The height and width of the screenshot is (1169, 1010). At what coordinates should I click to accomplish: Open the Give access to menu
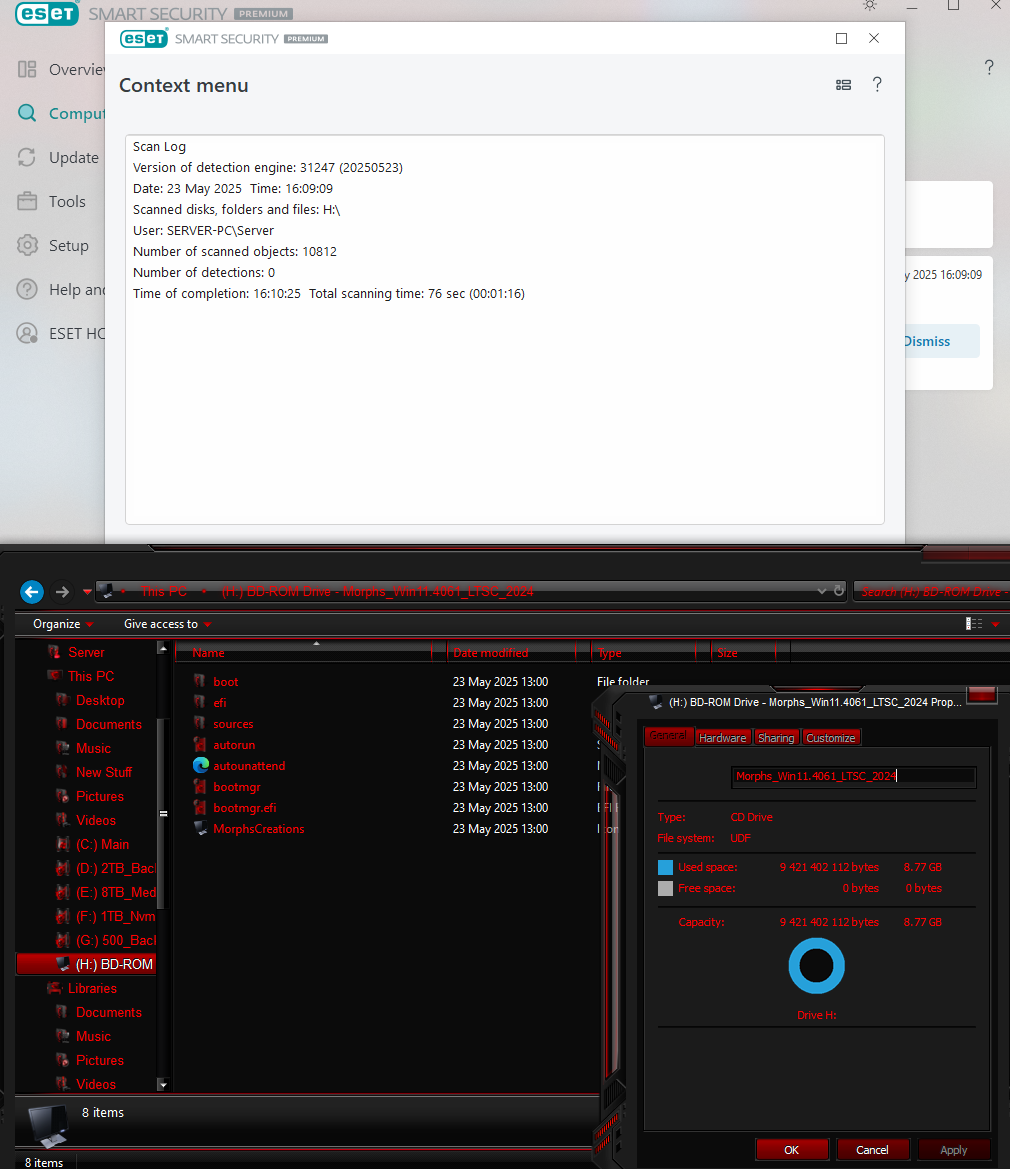(168, 624)
